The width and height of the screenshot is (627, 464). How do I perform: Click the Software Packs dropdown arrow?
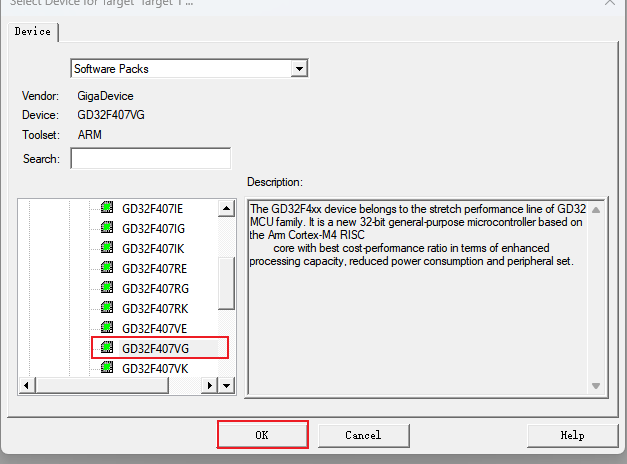(299, 69)
